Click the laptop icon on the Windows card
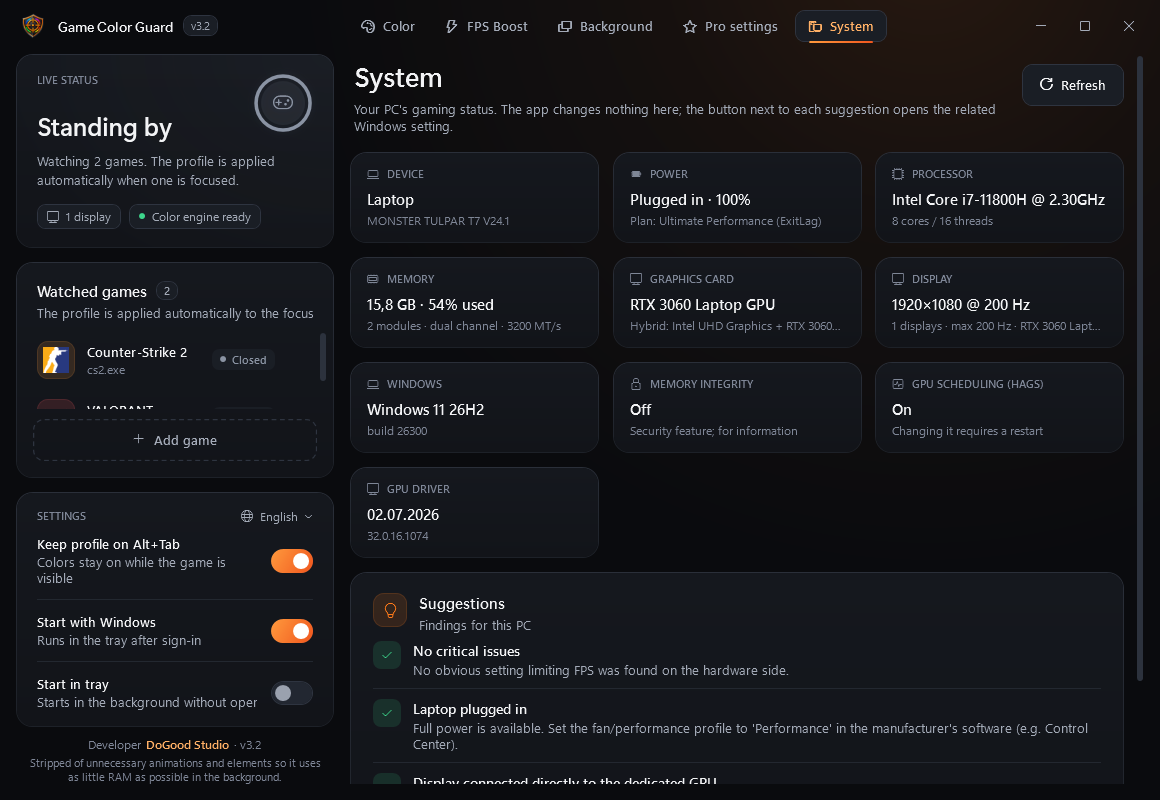 (373, 384)
